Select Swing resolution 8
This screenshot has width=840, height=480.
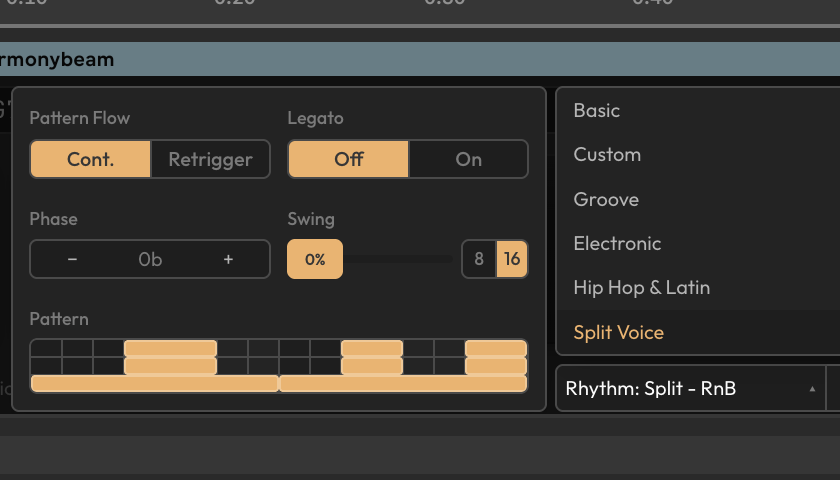[x=479, y=259]
